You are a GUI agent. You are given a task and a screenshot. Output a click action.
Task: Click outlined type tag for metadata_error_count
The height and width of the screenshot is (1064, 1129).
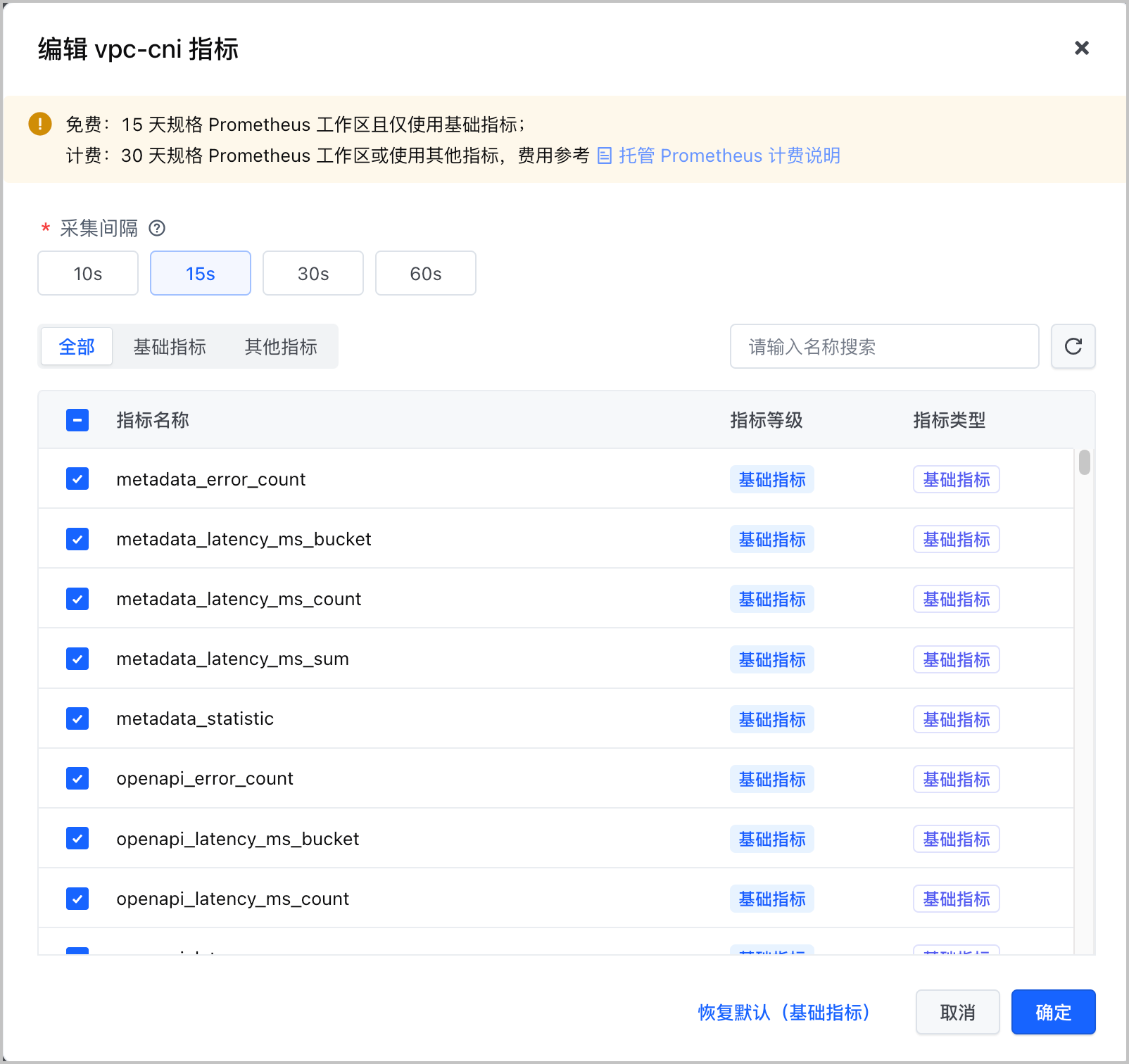tap(957, 479)
